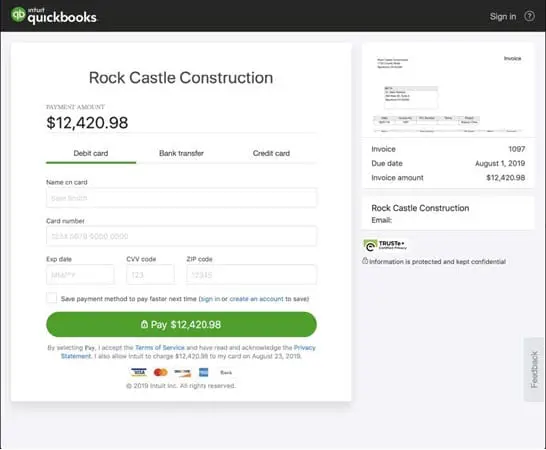Select the Debit card tab
Viewport: 546px width, 450px height.
click(91, 154)
